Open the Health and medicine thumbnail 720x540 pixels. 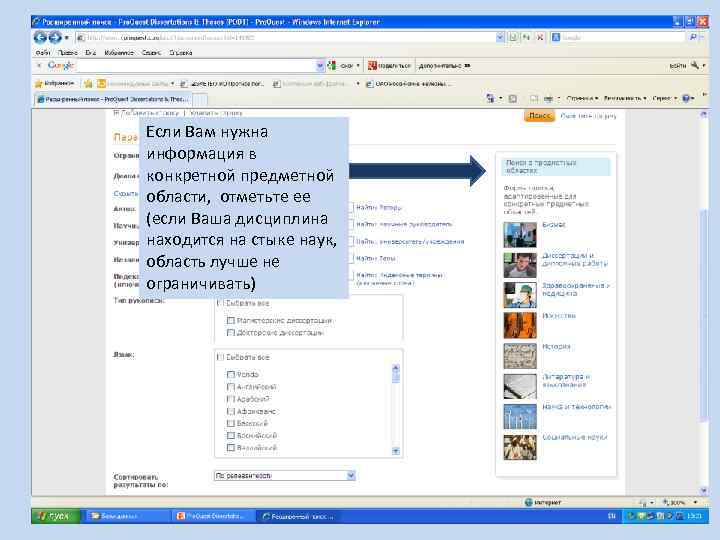point(520,295)
